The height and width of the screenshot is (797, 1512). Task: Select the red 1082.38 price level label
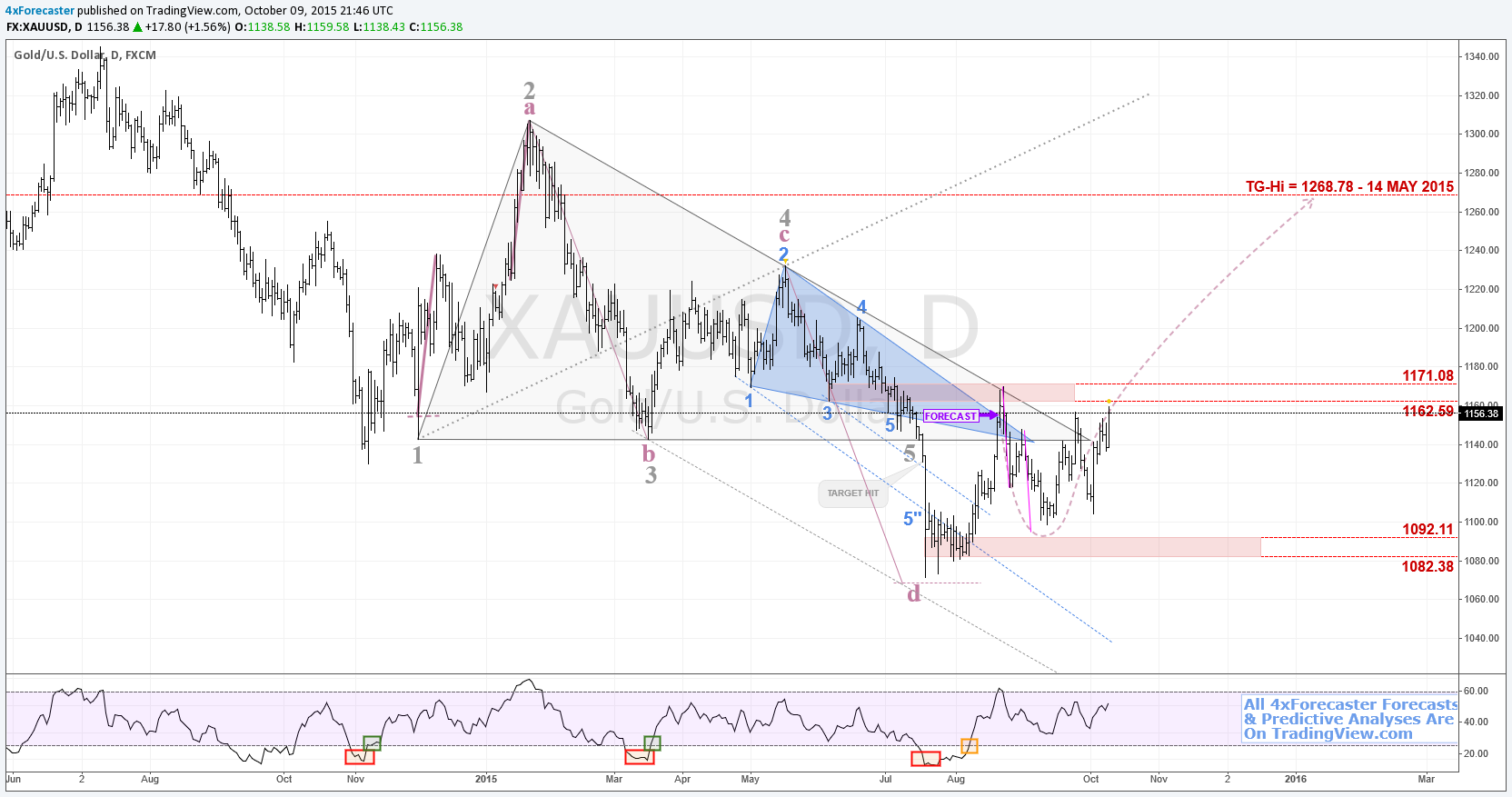tap(1427, 566)
